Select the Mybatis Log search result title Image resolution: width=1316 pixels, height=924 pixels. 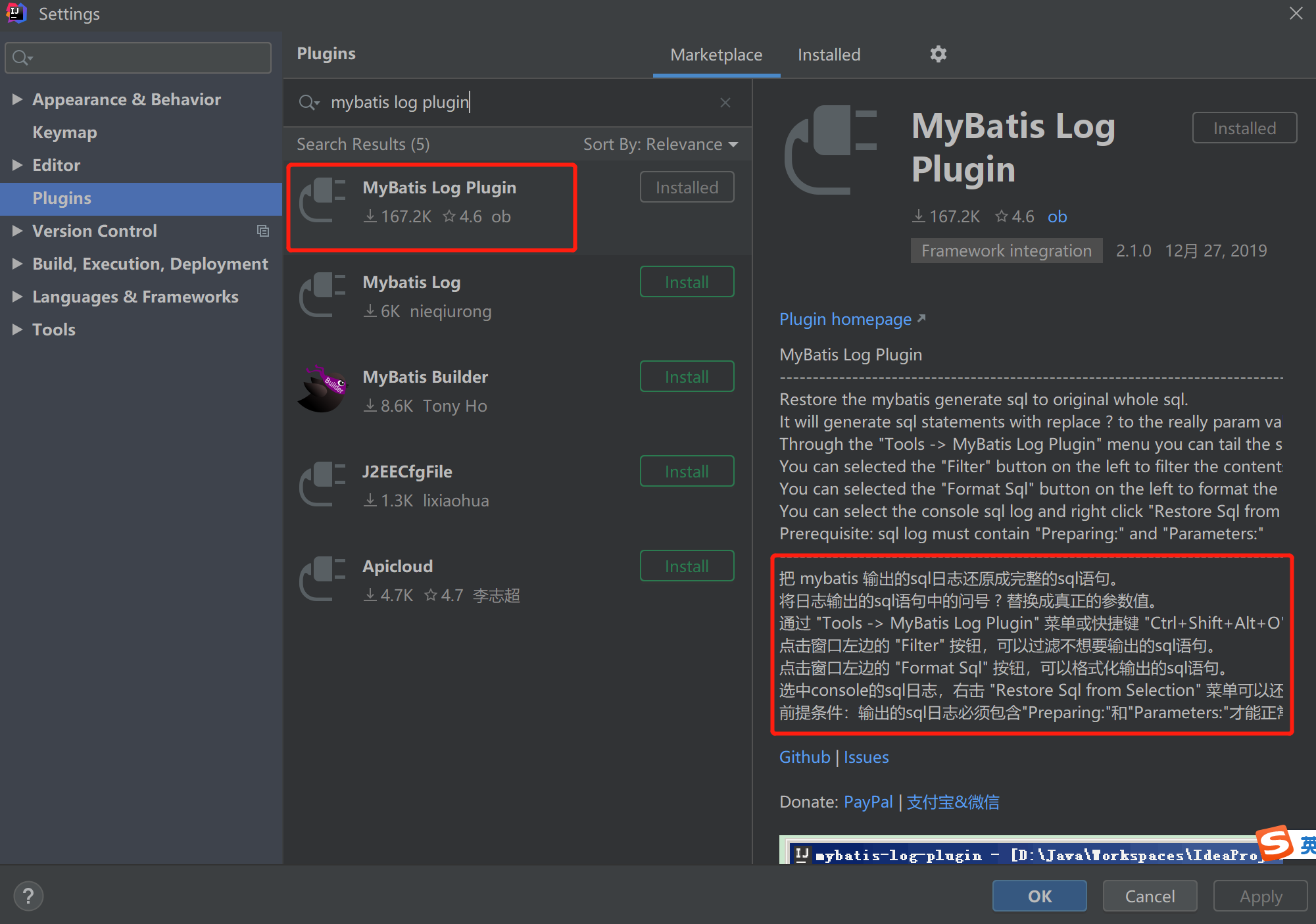tap(412, 282)
